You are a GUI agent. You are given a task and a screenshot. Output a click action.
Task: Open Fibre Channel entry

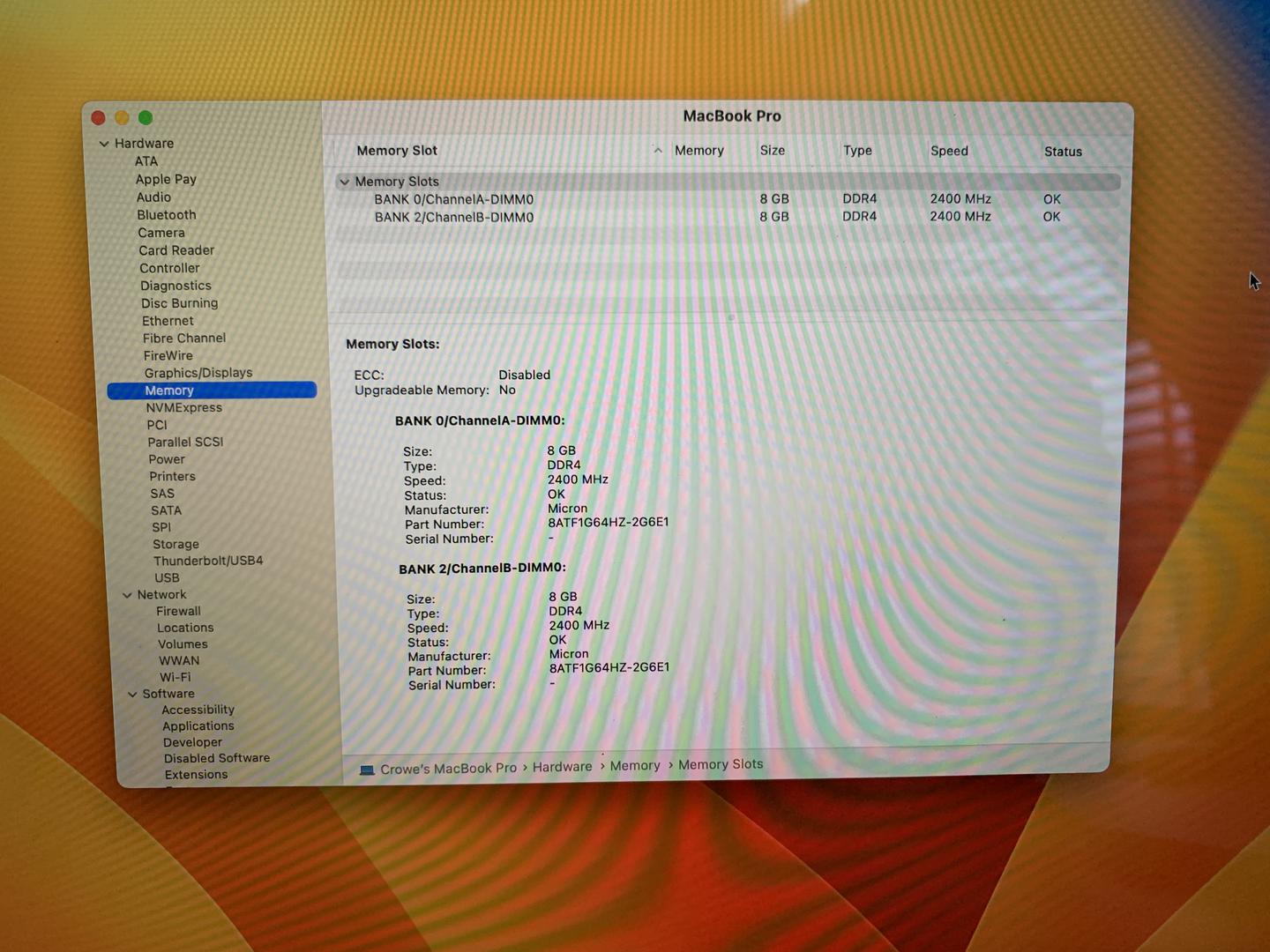[184, 338]
